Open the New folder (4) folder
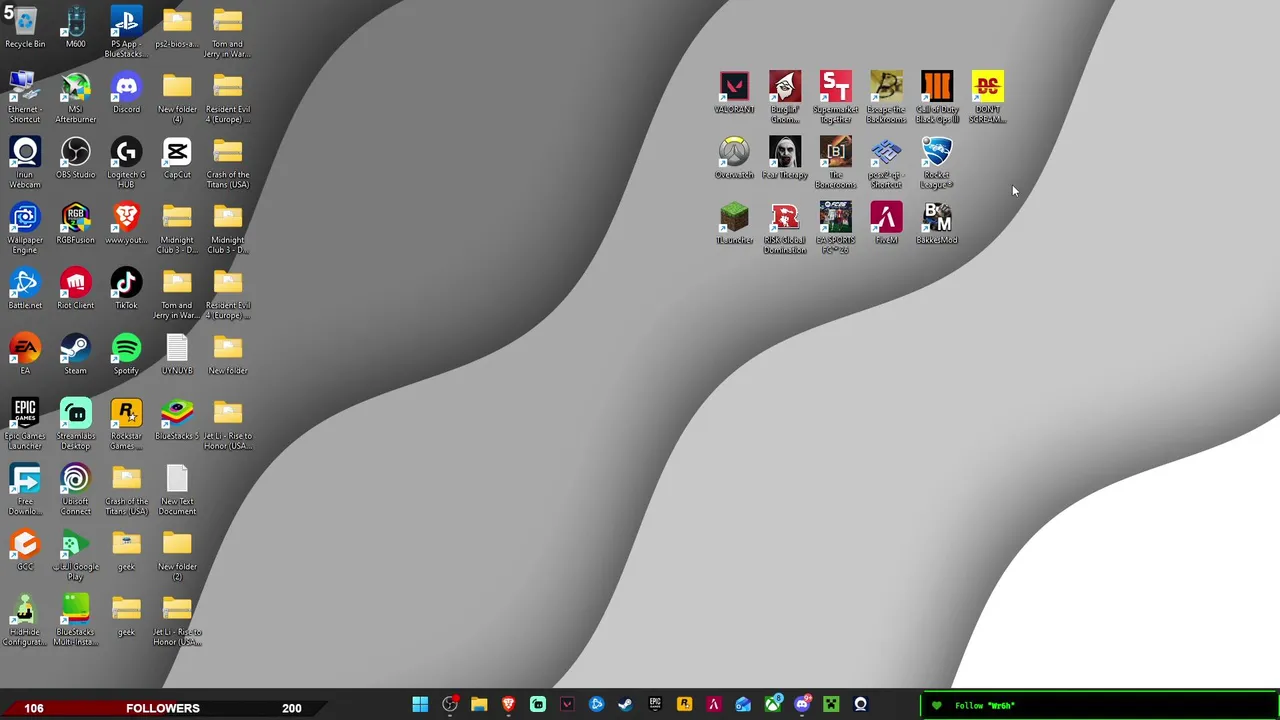This screenshot has height=720, width=1280. click(x=177, y=98)
